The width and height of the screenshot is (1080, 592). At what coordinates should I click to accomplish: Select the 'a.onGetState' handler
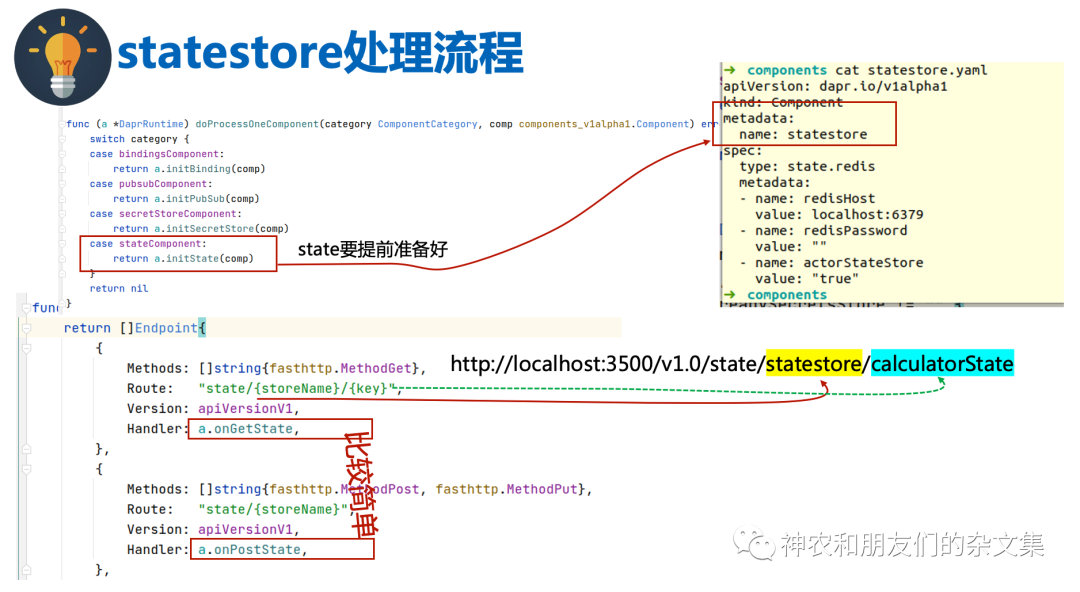pyautogui.click(x=248, y=429)
